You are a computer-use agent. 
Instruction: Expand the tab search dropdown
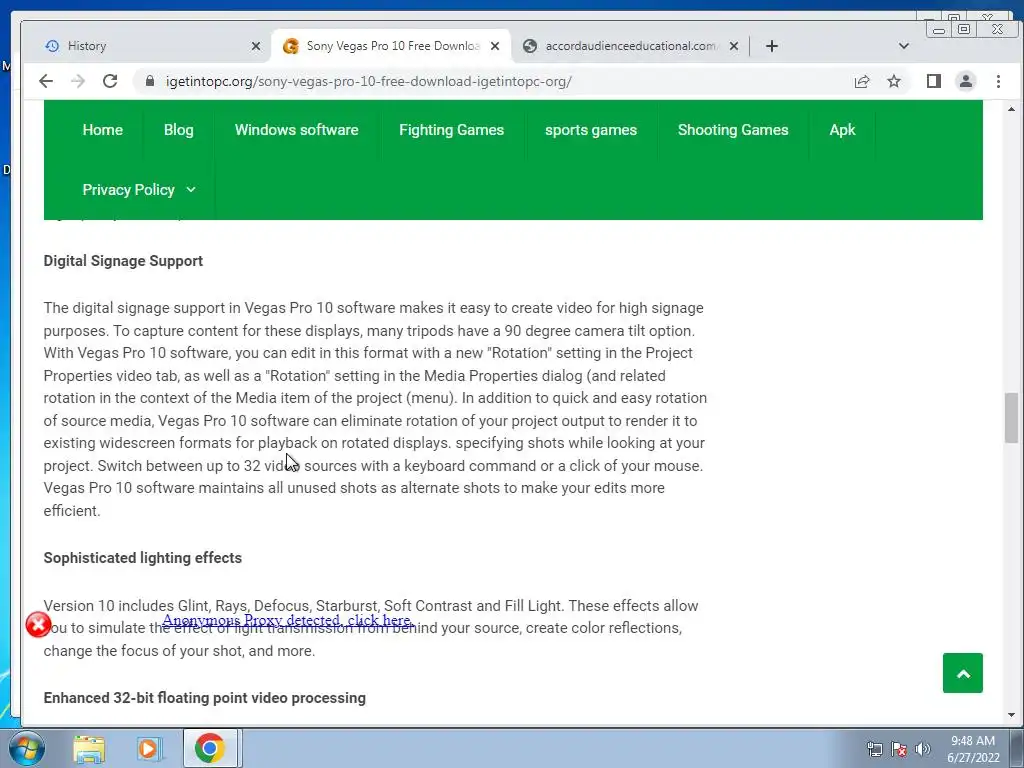(x=903, y=46)
